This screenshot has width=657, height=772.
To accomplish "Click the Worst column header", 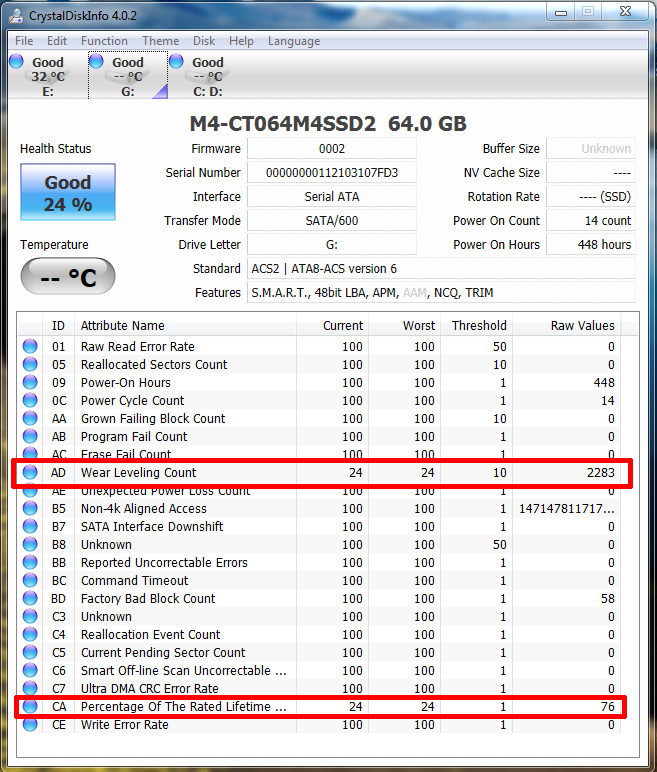I will [x=404, y=325].
